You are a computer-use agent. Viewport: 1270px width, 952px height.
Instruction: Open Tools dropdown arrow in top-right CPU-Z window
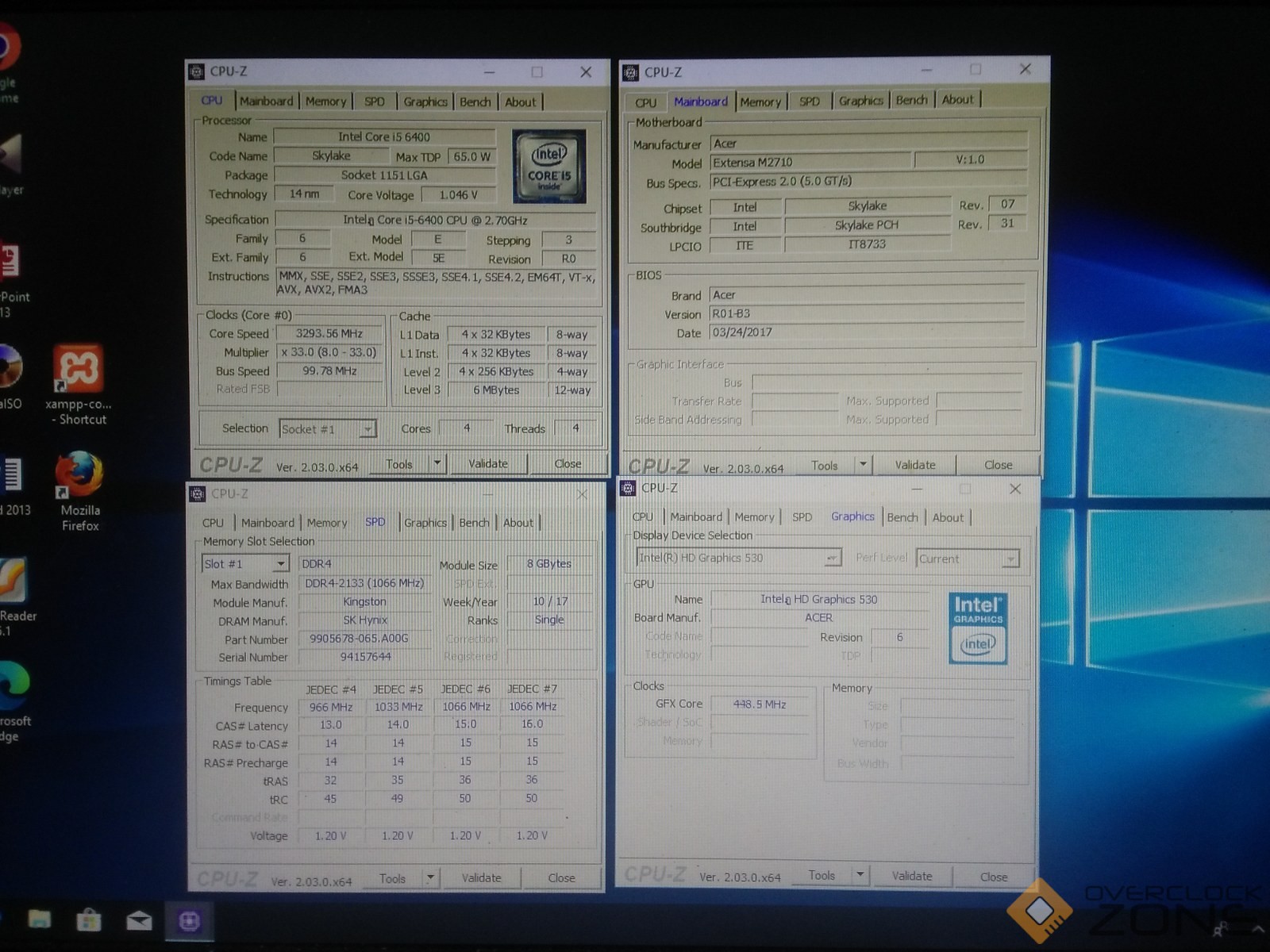click(863, 465)
